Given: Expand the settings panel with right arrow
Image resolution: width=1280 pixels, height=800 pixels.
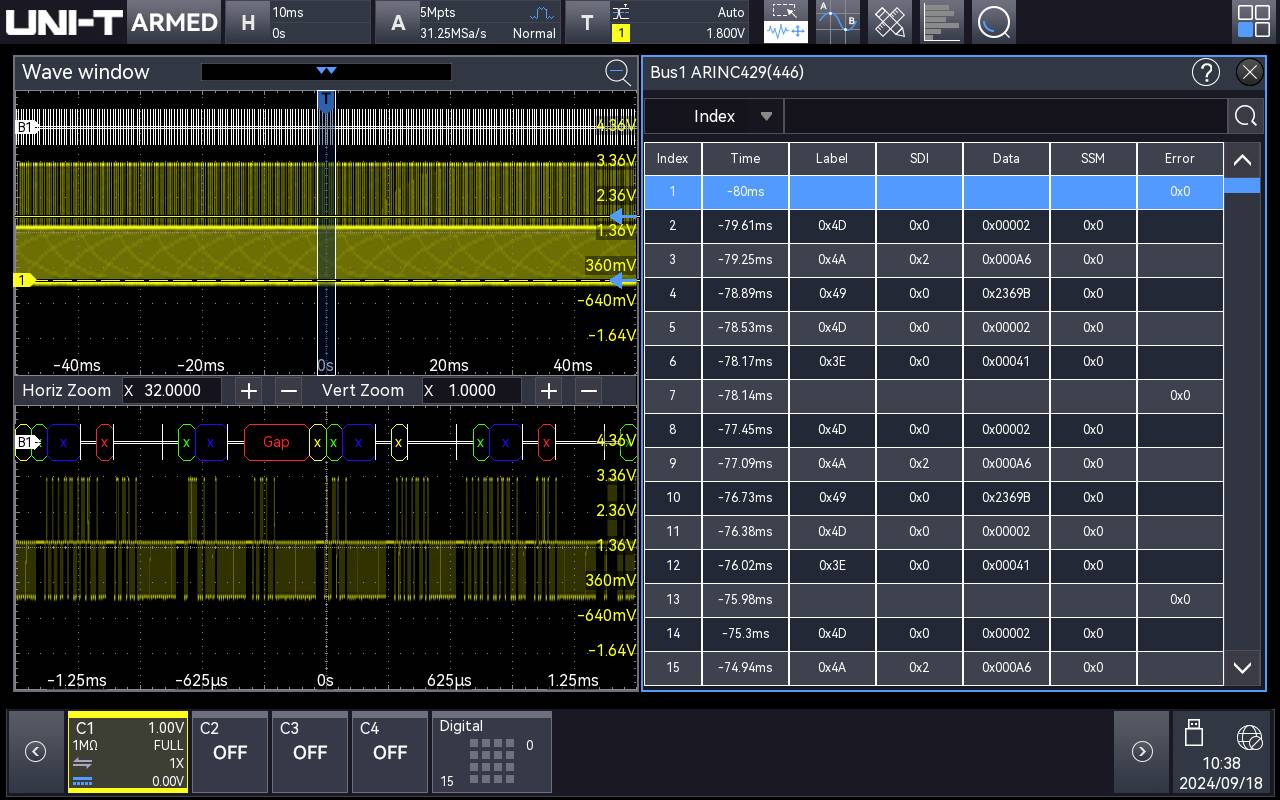Looking at the screenshot, I should (x=1142, y=751).
